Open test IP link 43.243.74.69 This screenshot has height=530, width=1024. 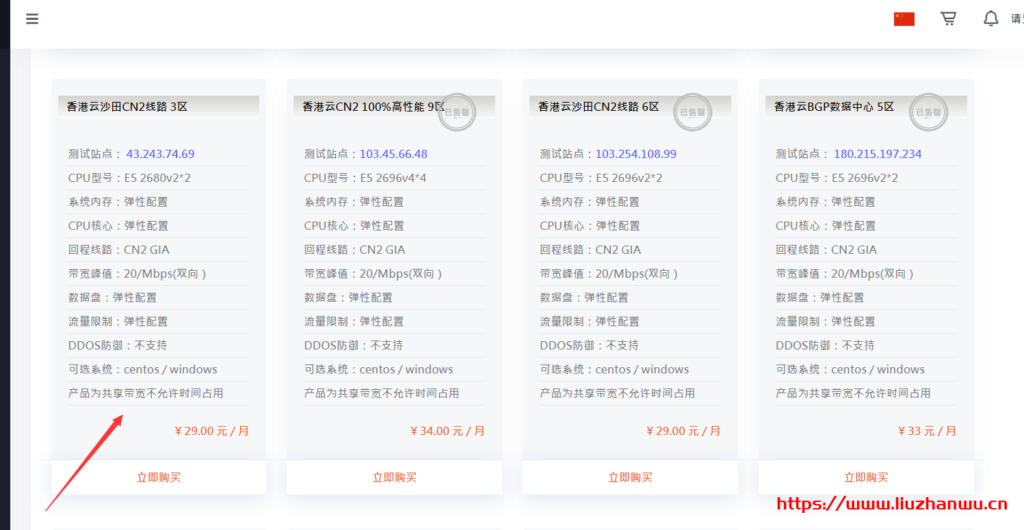point(160,154)
